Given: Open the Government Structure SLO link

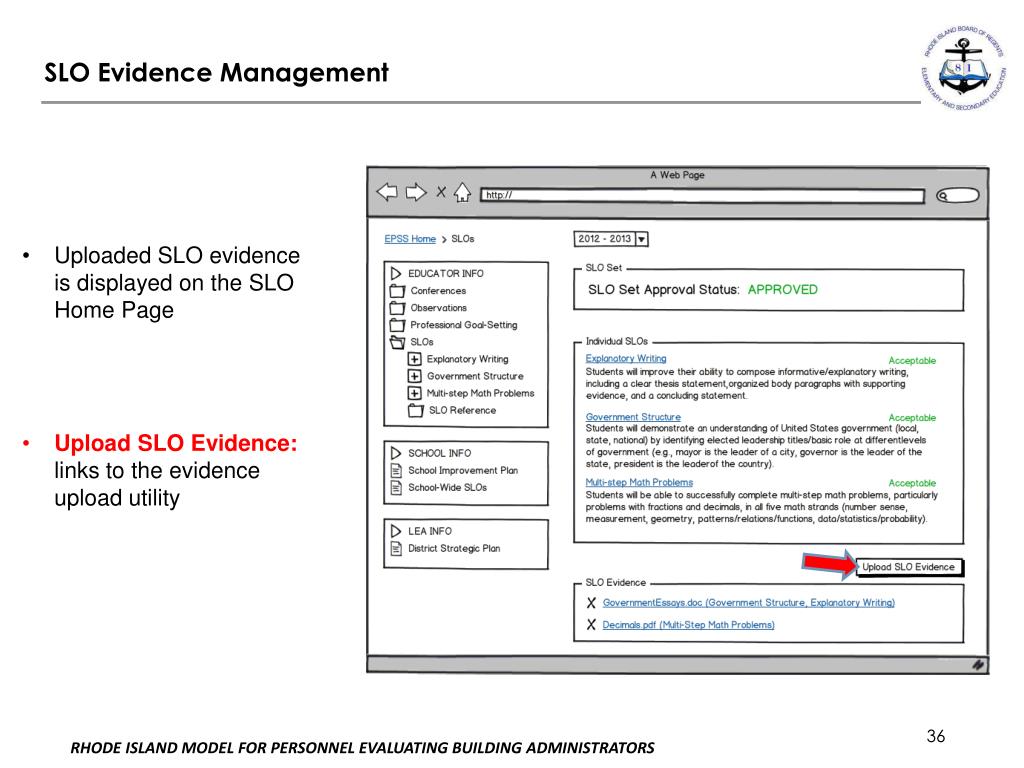Looking at the screenshot, I should pyautogui.click(x=633, y=417).
